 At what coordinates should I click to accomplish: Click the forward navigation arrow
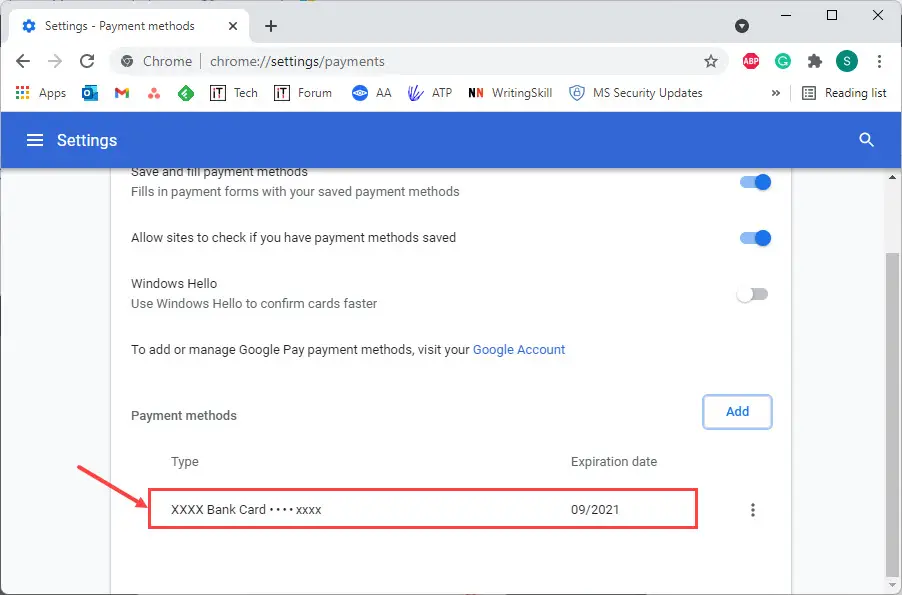55,61
